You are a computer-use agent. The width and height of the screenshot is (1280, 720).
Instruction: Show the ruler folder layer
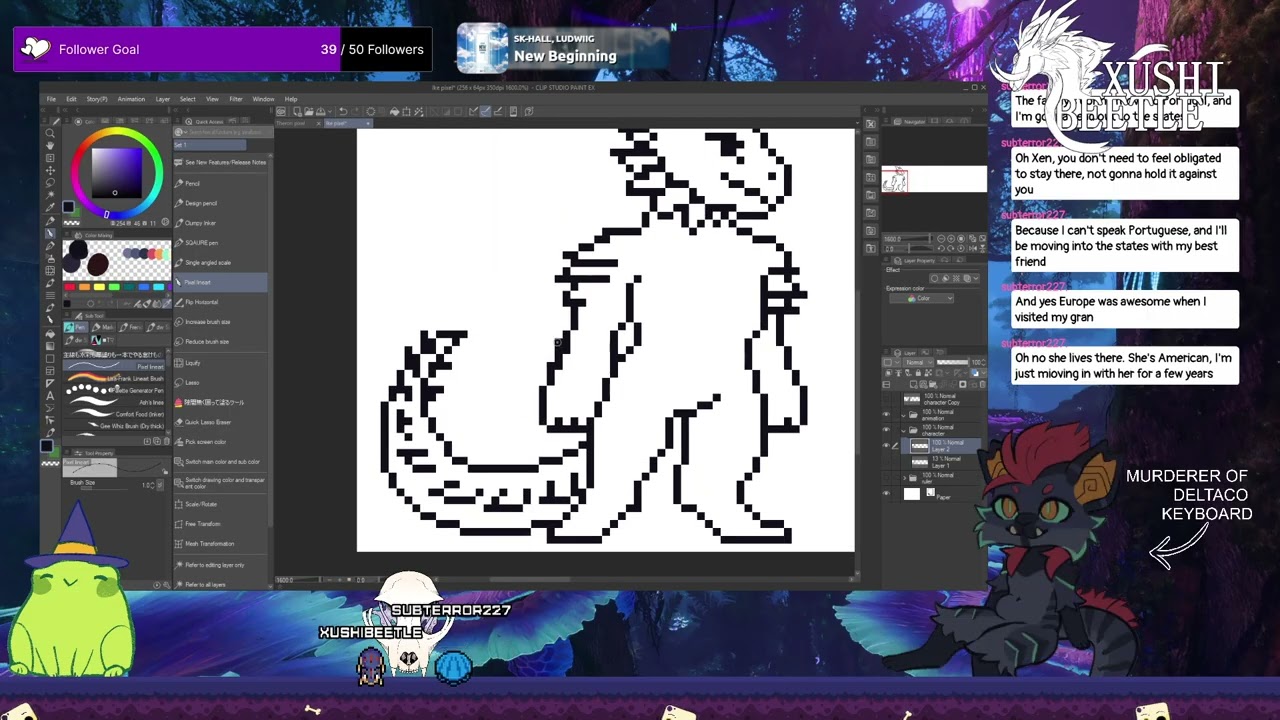[886, 477]
